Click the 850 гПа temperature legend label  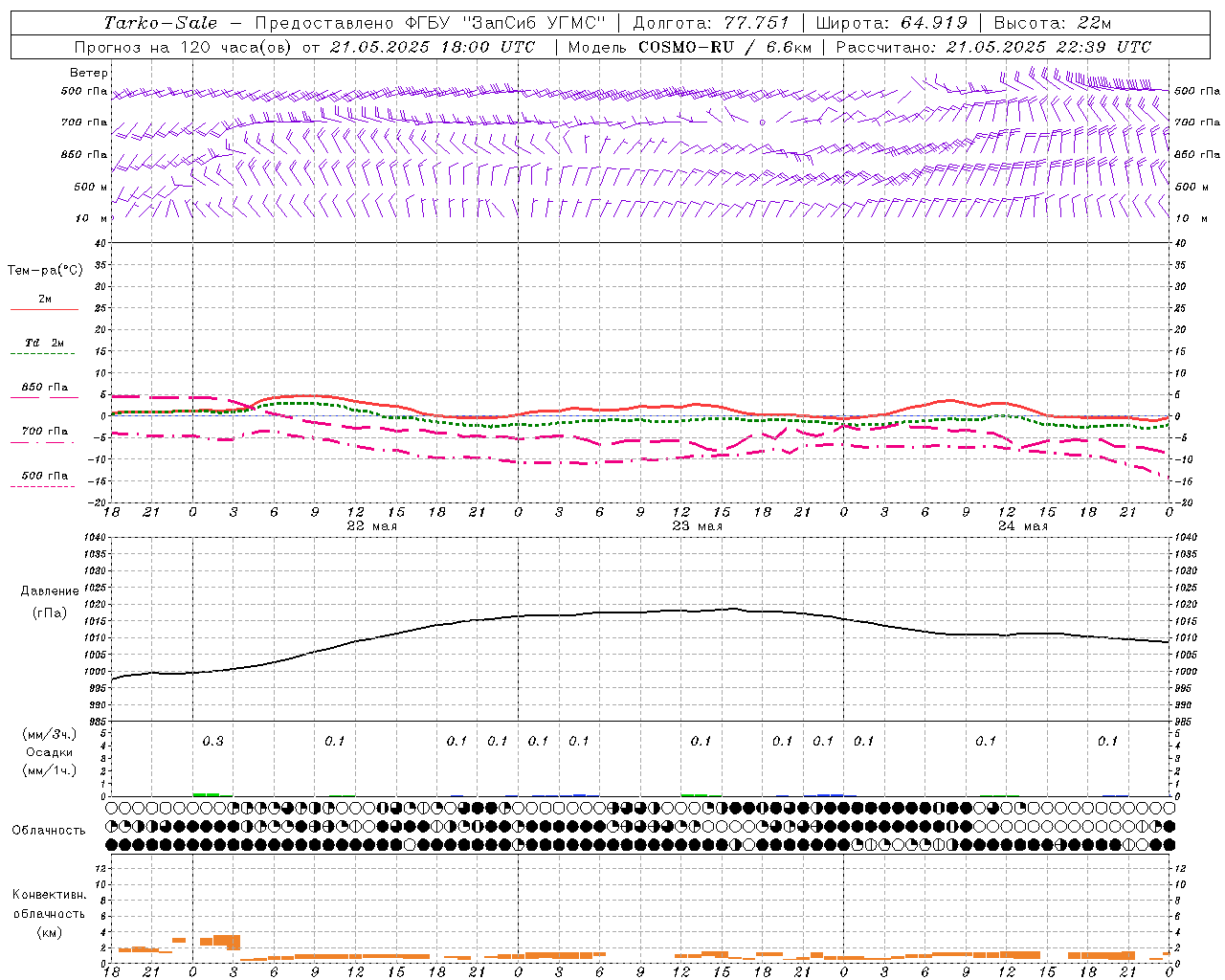(45, 388)
